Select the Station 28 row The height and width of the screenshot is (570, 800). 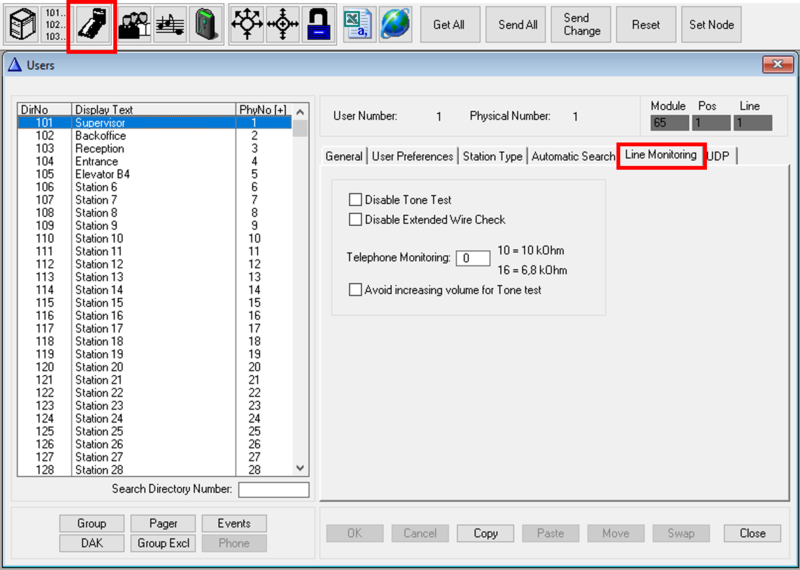tap(155, 470)
